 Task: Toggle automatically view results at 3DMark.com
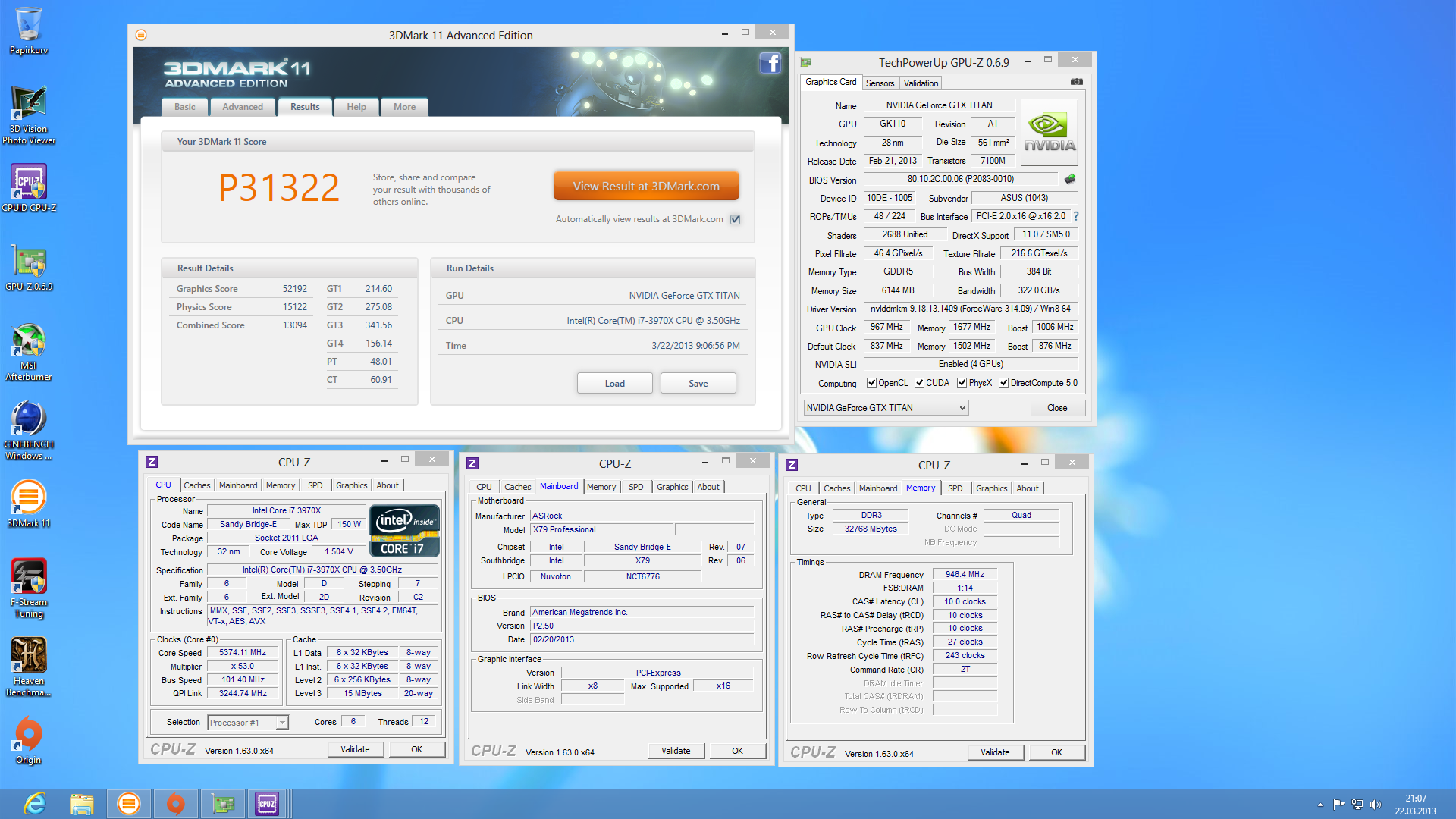(735, 219)
